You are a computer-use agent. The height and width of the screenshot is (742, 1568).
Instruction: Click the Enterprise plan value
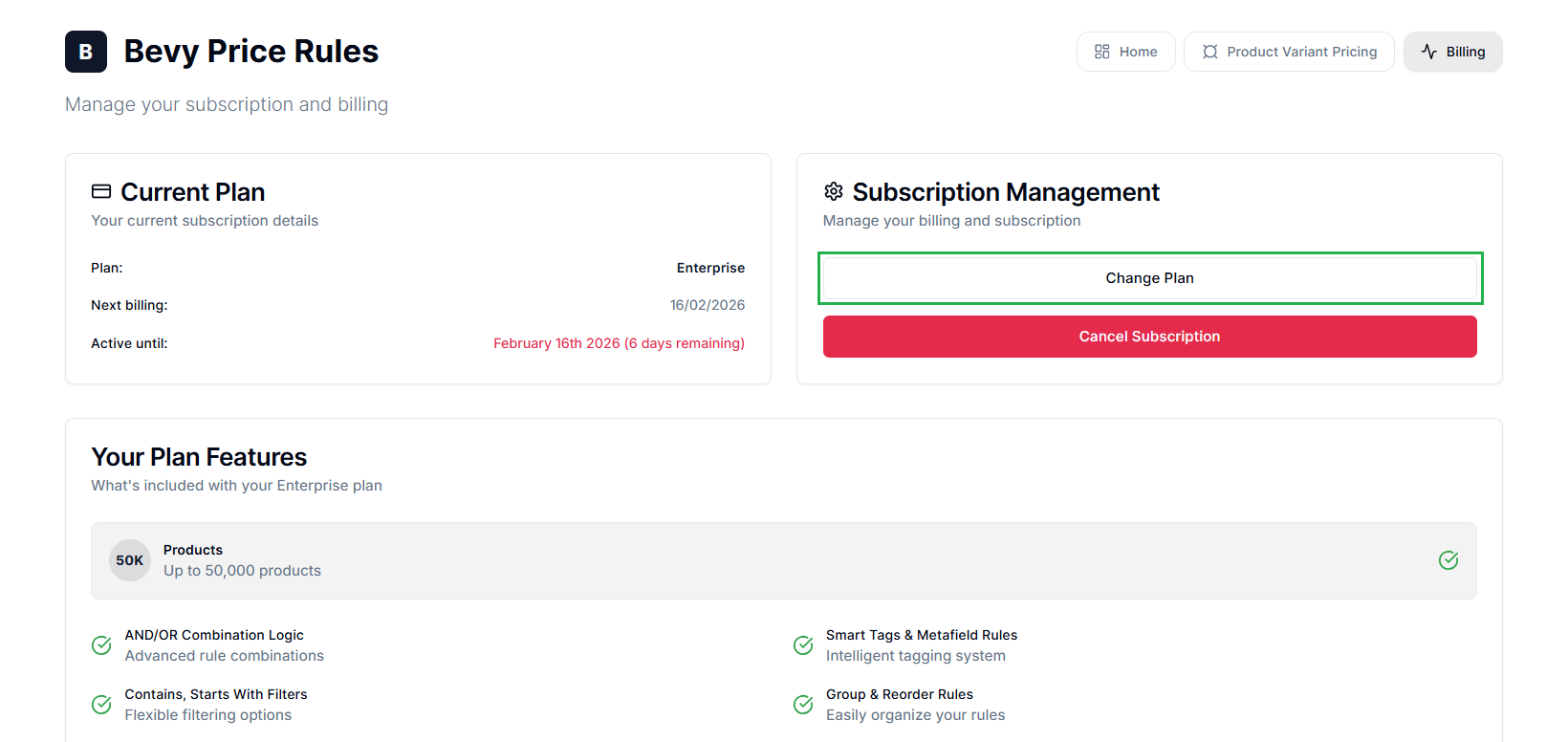pyautogui.click(x=710, y=268)
